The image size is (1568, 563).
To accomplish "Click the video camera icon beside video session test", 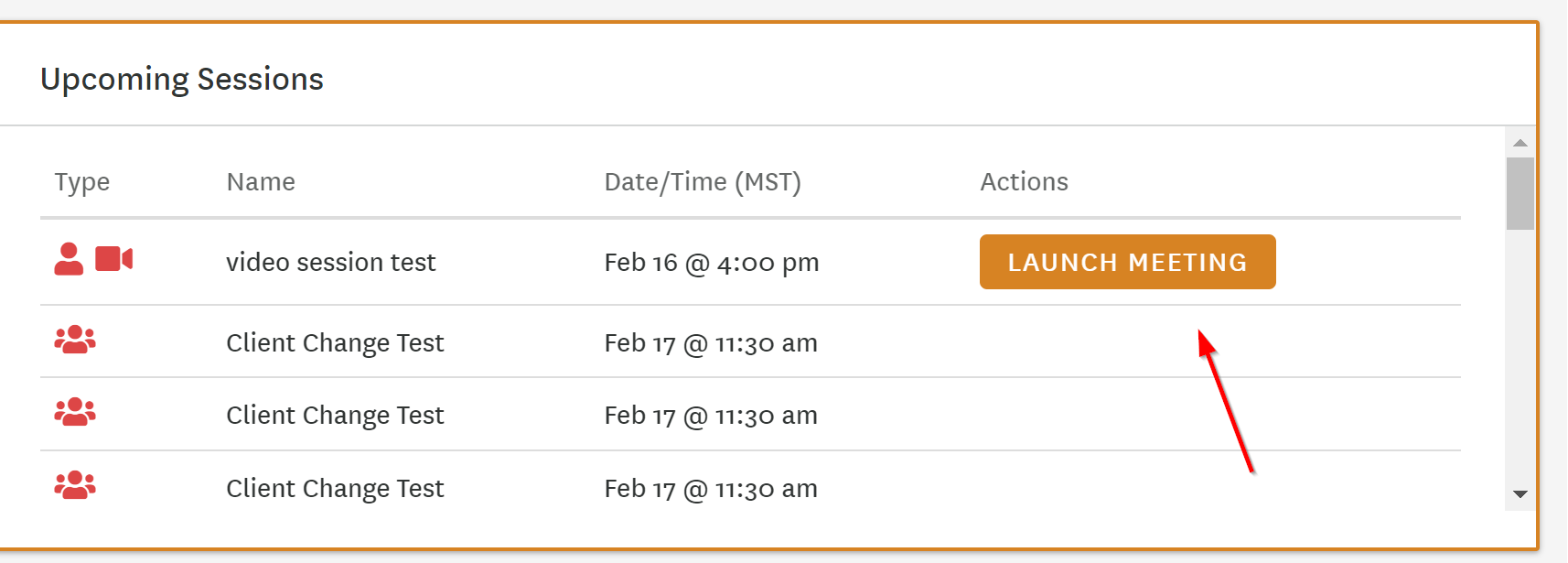I will 114,259.
